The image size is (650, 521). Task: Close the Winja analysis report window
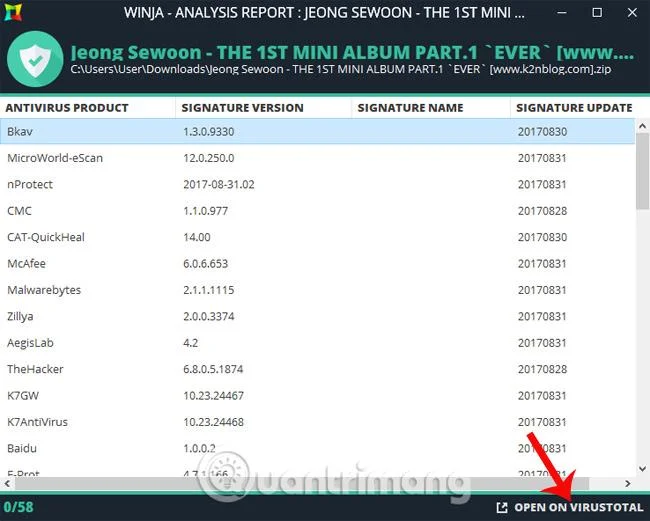pyautogui.click(x=632, y=12)
